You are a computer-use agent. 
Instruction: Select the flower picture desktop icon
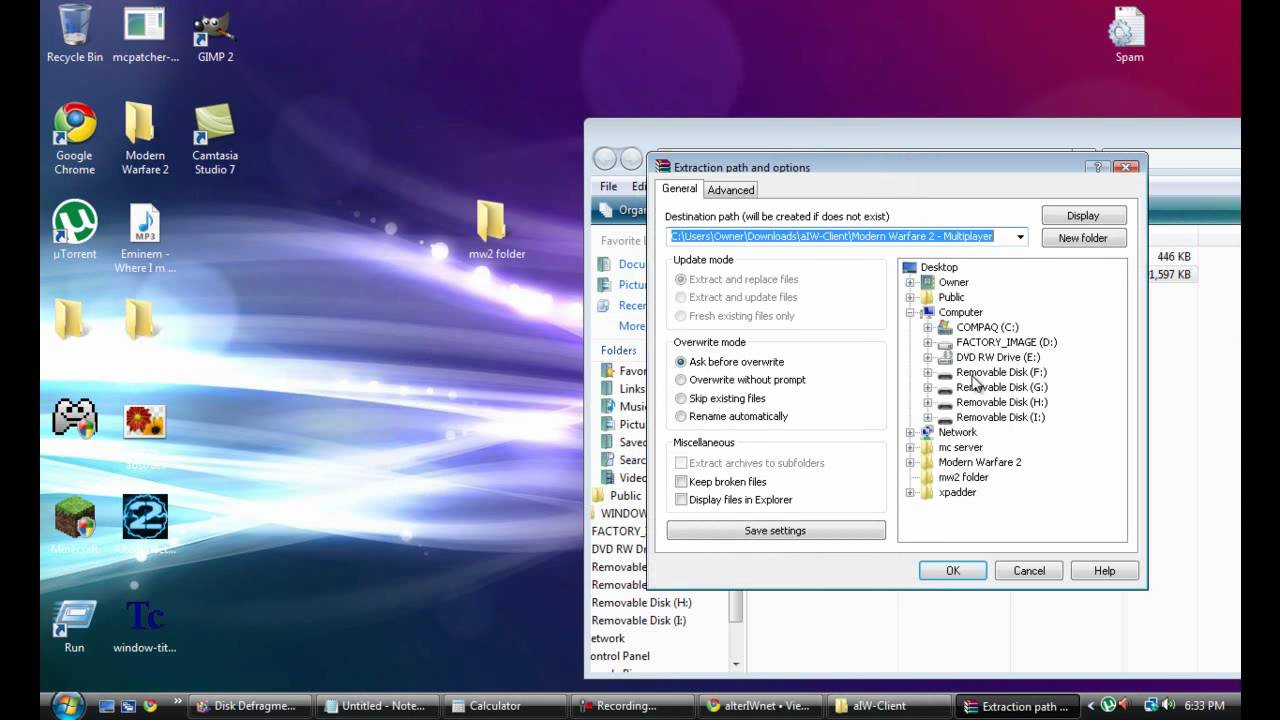coord(145,421)
